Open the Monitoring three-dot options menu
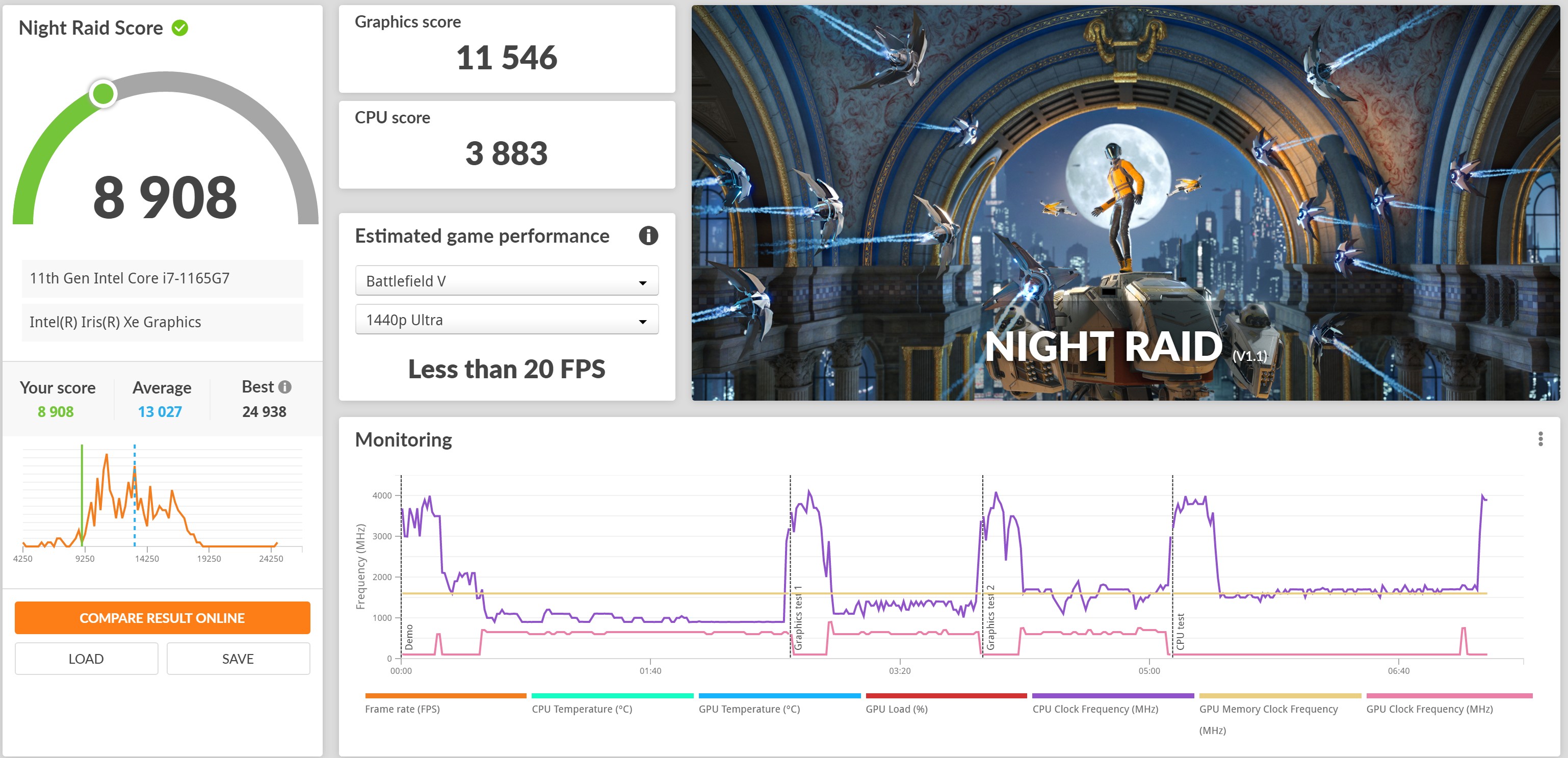 coord(1540,439)
